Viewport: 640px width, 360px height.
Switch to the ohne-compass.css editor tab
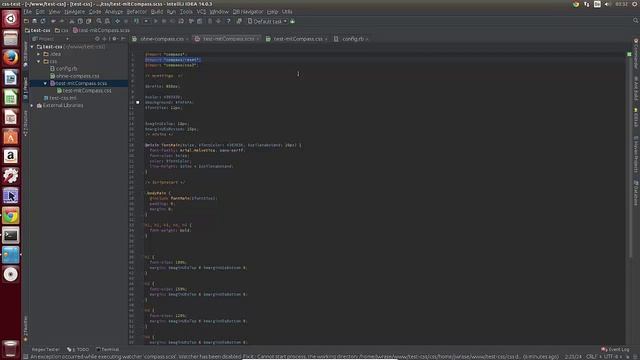click(162, 39)
